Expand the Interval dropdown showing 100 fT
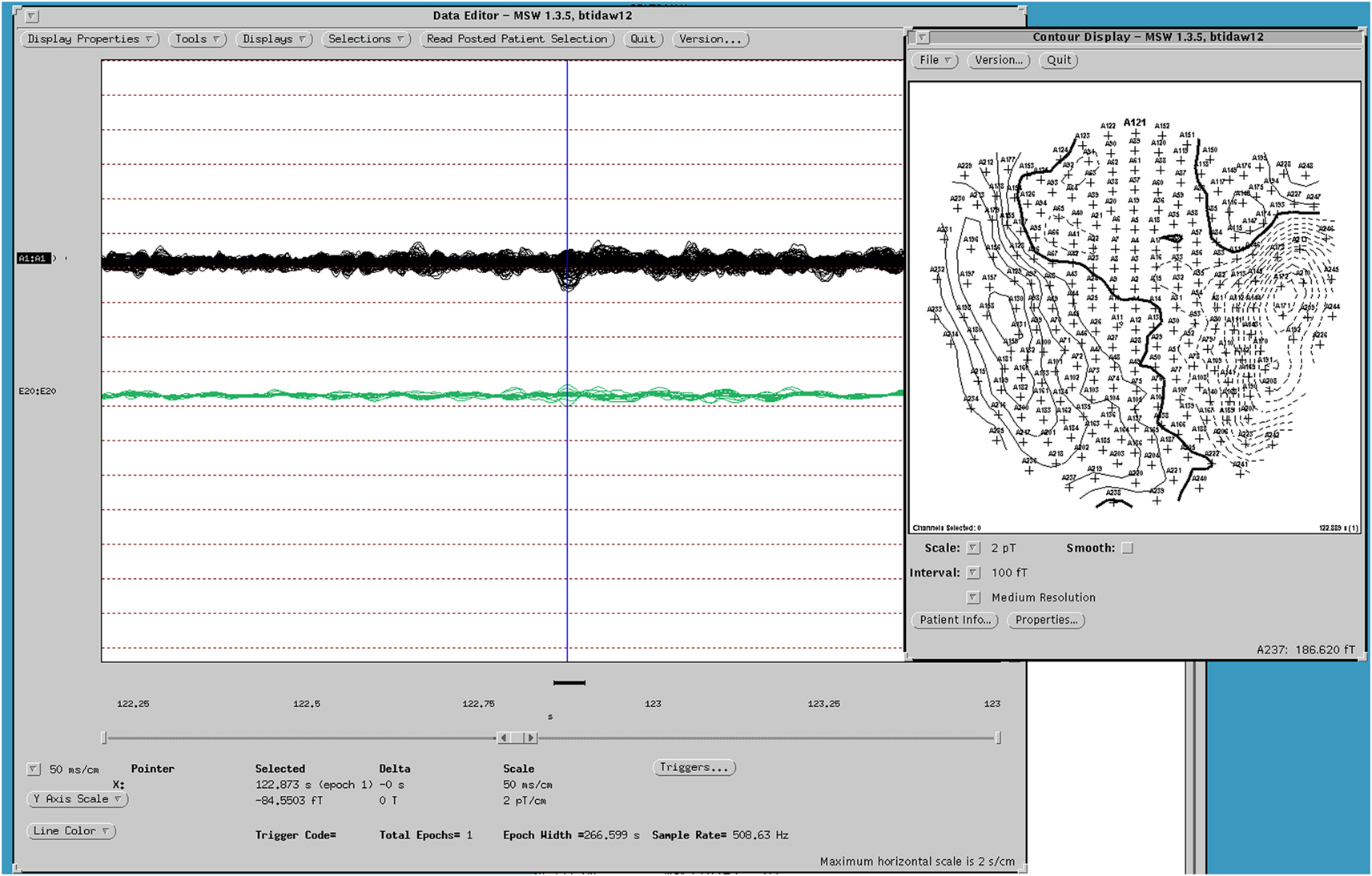Viewport: 1372px width, 876px height. click(x=973, y=573)
